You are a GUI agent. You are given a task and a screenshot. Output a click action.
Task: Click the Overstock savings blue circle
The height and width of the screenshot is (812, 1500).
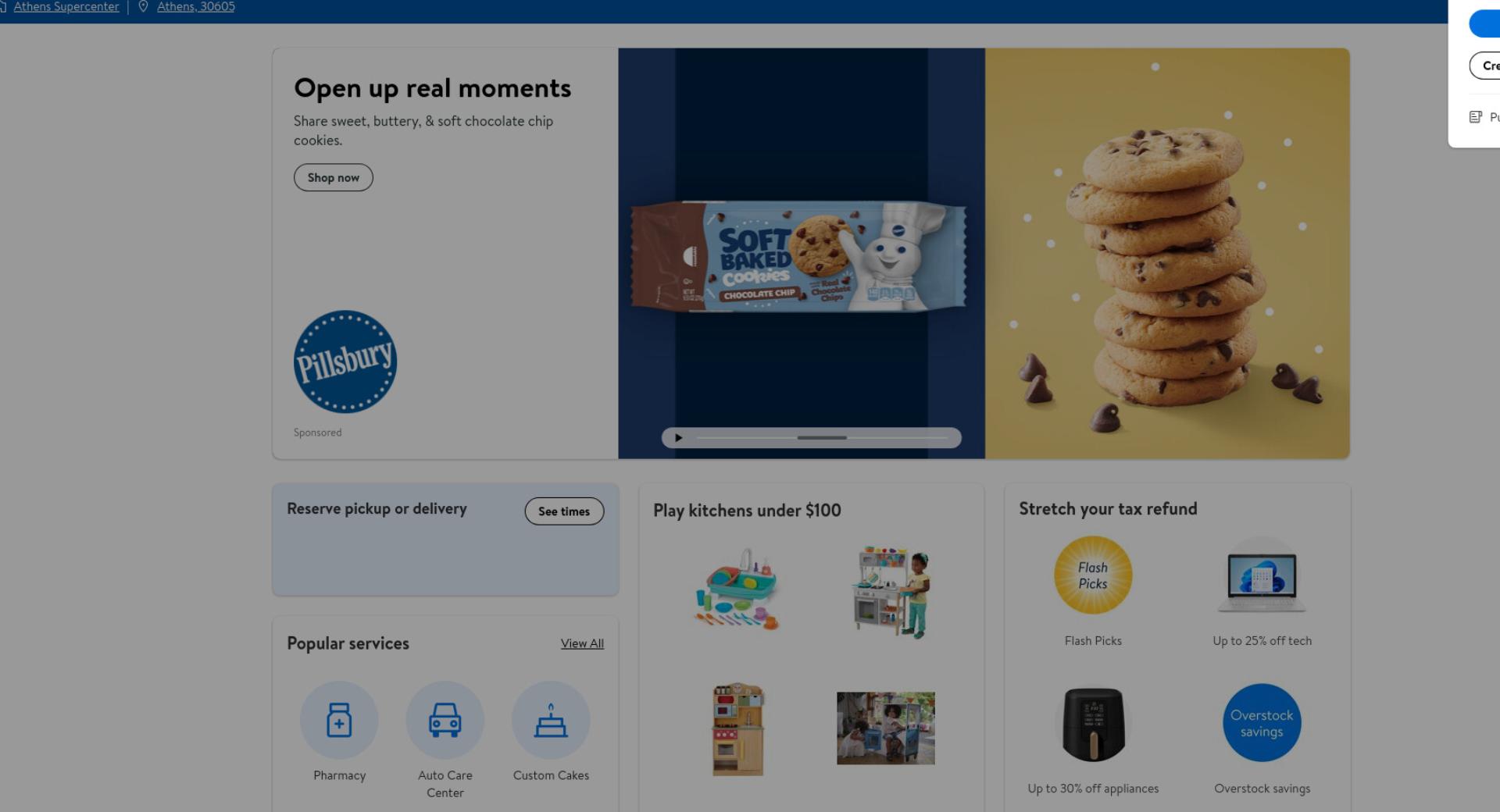click(x=1262, y=723)
